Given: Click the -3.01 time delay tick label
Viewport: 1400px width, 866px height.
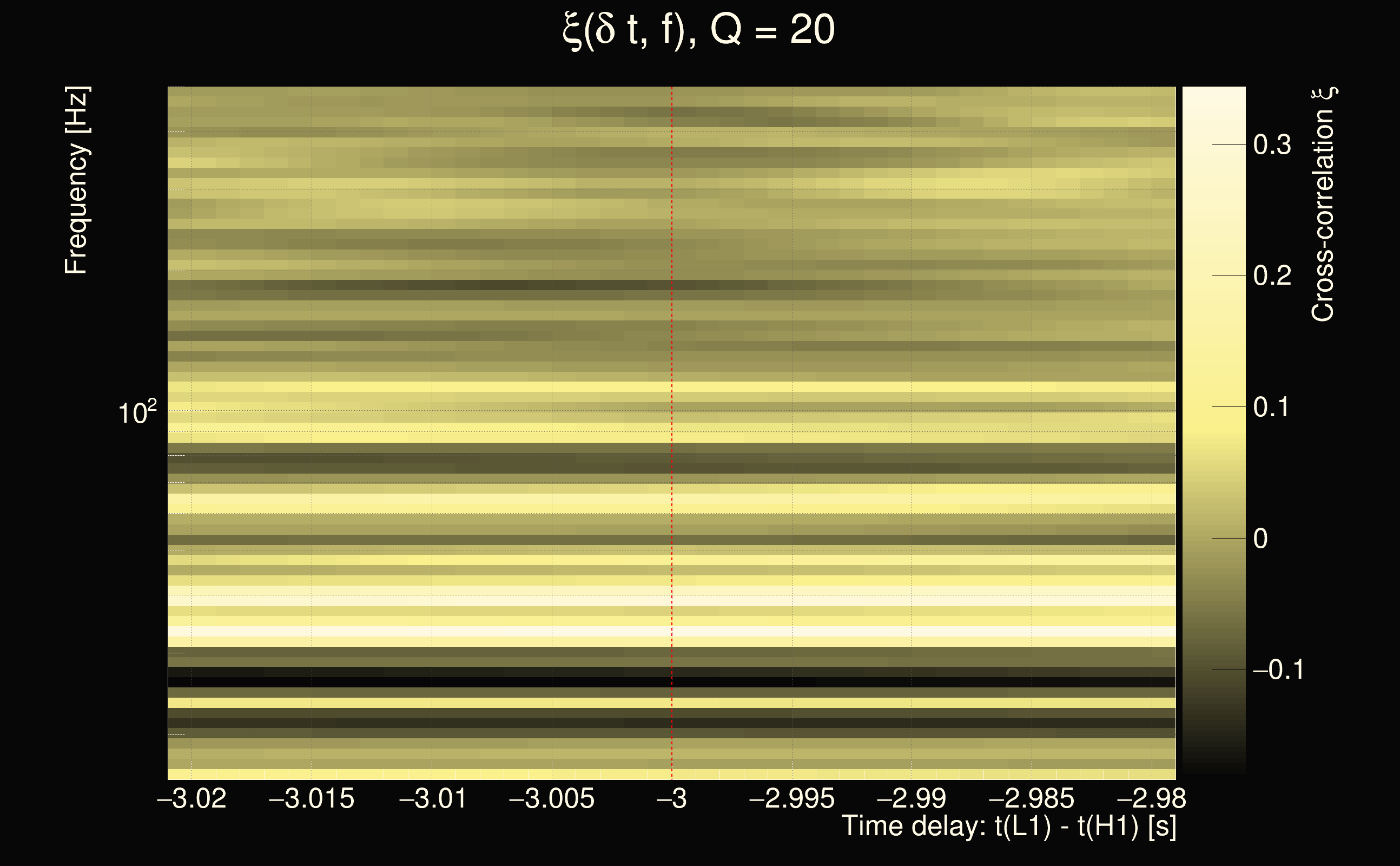Looking at the screenshot, I should click(433, 798).
